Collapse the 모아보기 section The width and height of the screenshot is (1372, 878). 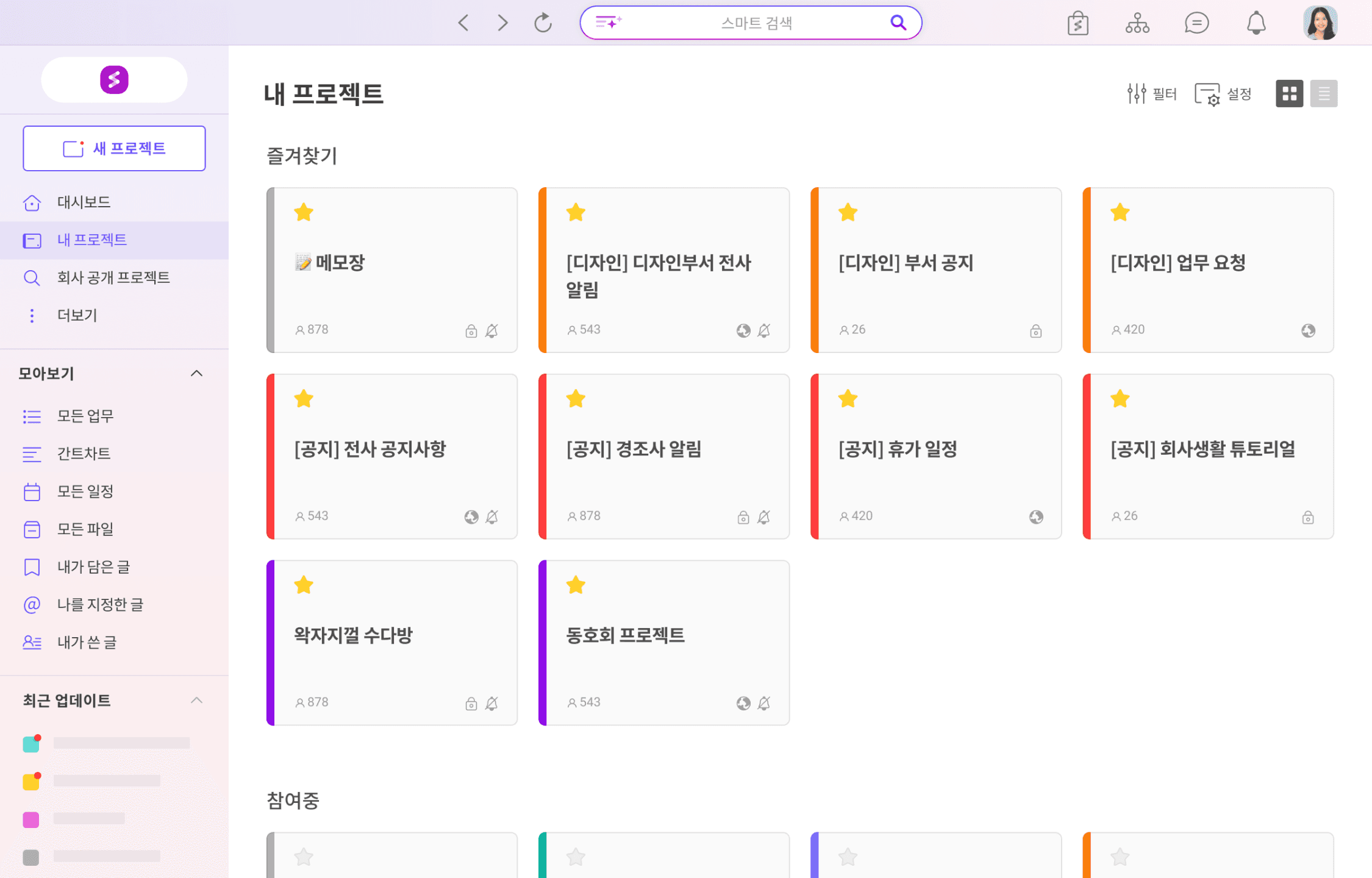click(196, 373)
